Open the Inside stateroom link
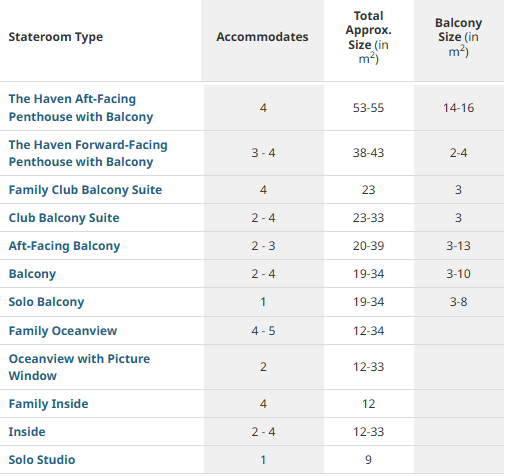 tap(27, 432)
